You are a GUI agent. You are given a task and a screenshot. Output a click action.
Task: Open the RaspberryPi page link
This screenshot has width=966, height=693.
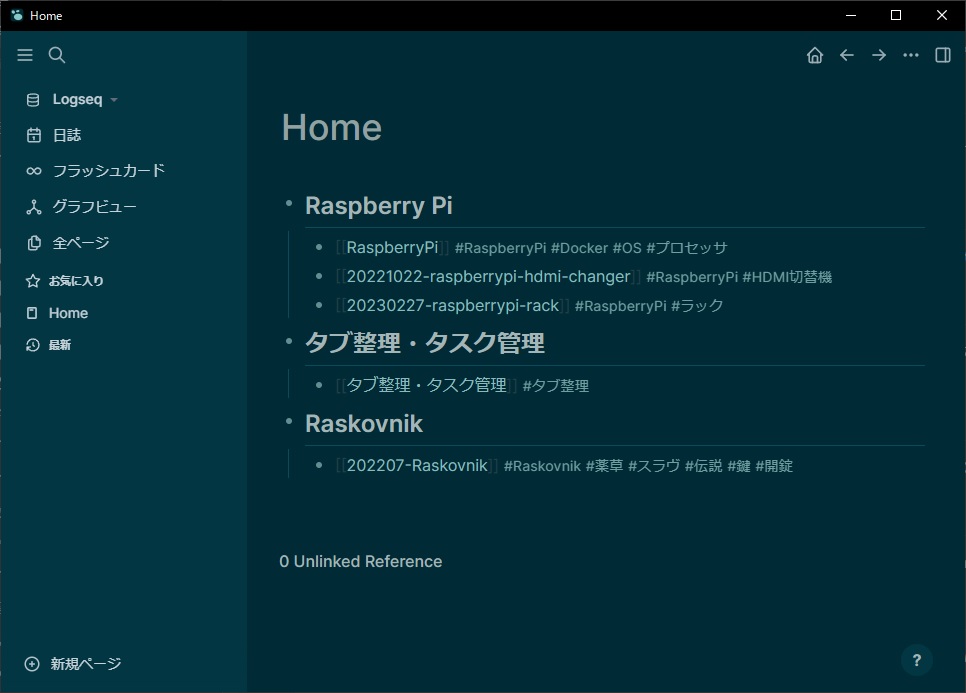click(392, 248)
